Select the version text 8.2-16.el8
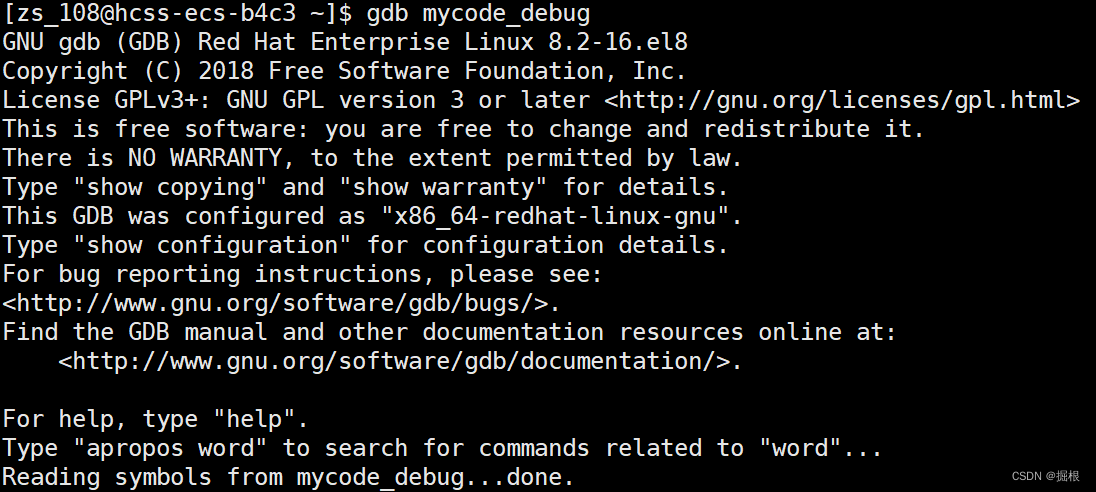Image resolution: width=1096 pixels, height=492 pixels. pos(618,42)
